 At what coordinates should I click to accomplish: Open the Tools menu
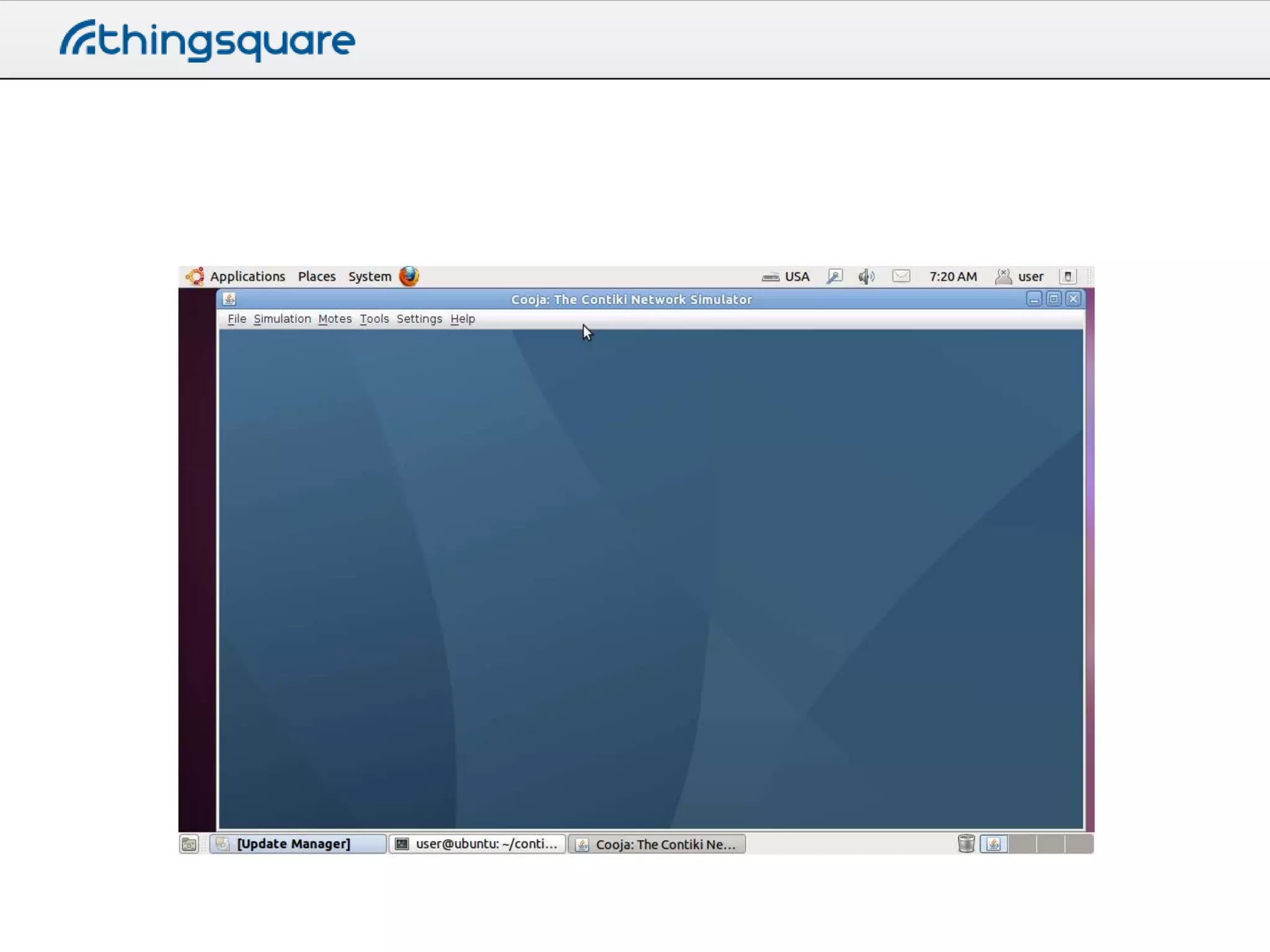(x=374, y=319)
